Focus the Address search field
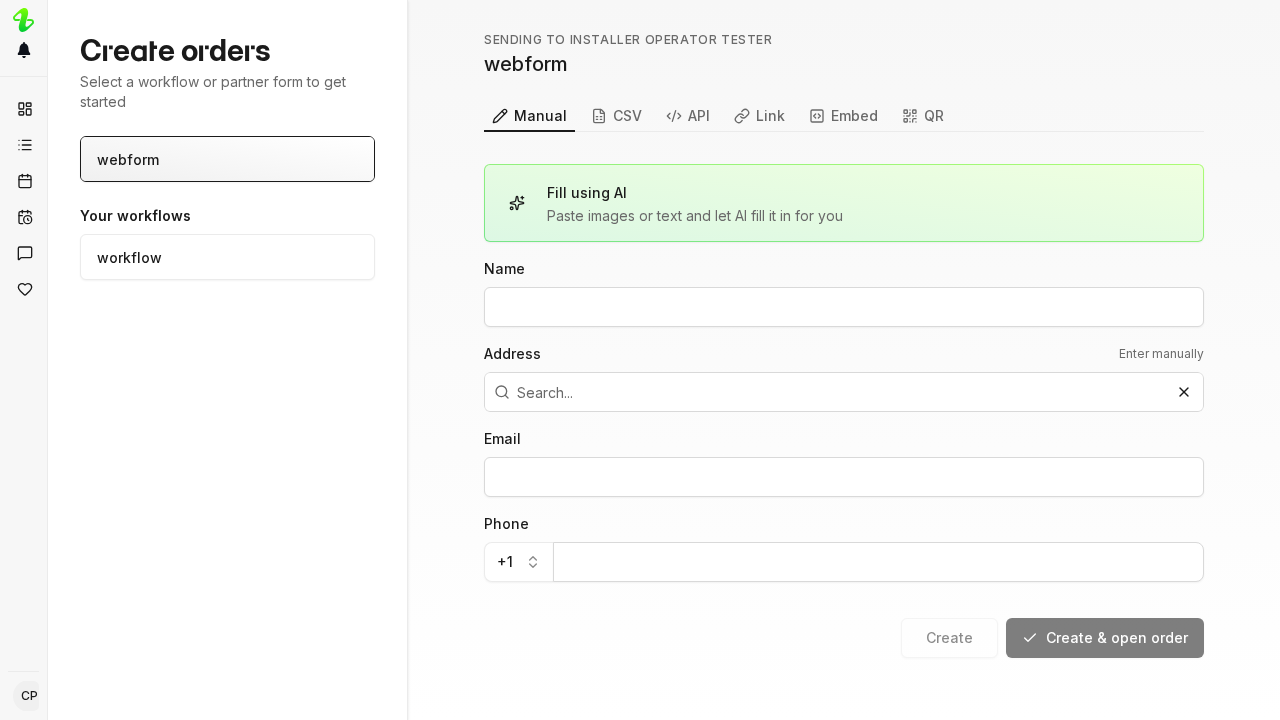This screenshot has width=1280, height=720. (844, 392)
